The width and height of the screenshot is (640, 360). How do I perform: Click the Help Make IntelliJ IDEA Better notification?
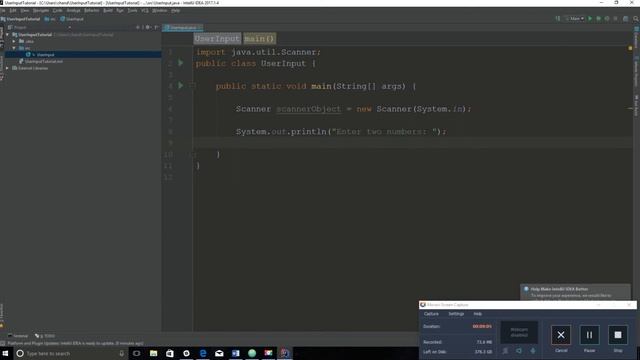click(x=576, y=292)
